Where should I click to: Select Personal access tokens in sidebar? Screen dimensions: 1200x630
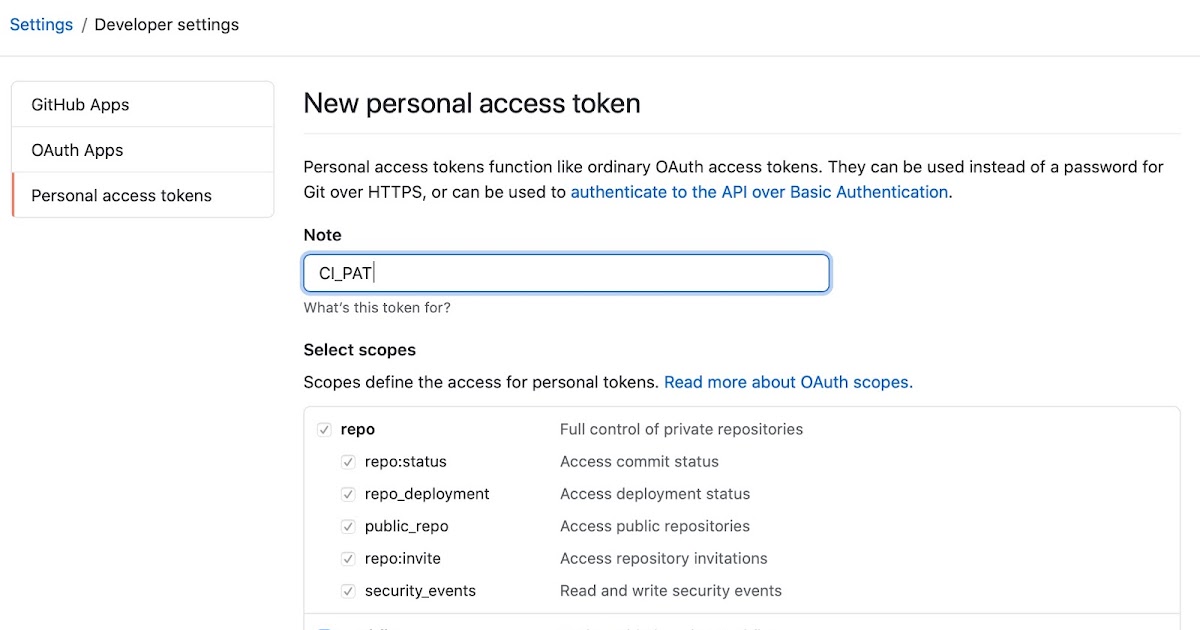pos(122,195)
